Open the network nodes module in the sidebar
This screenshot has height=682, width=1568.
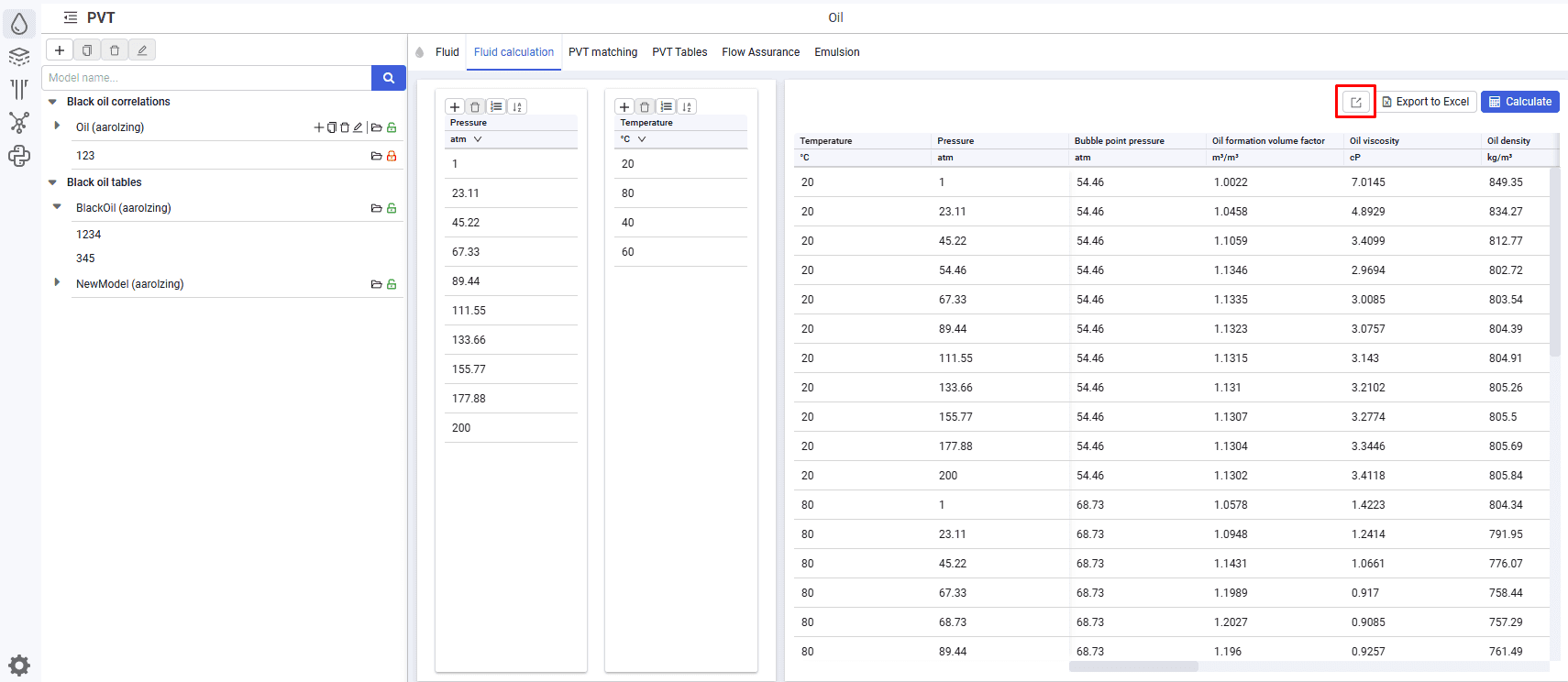[x=19, y=122]
